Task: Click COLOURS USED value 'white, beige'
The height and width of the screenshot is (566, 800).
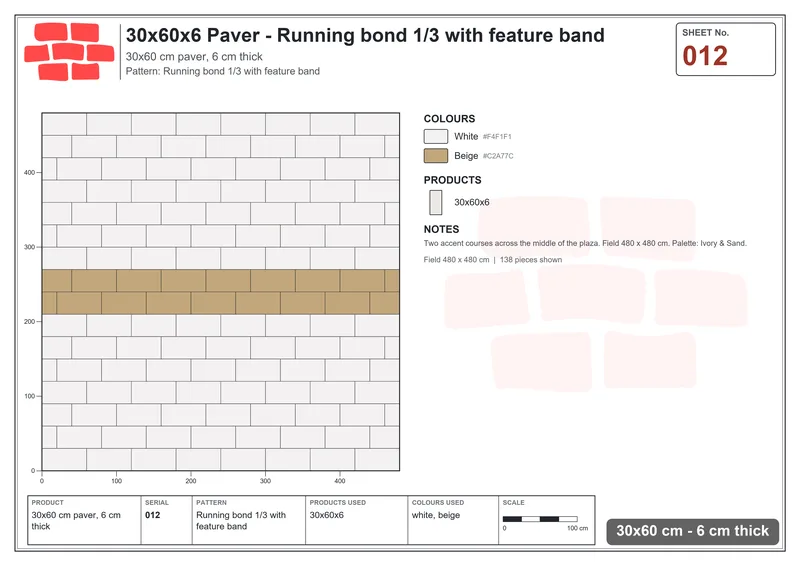Action: (x=436, y=515)
